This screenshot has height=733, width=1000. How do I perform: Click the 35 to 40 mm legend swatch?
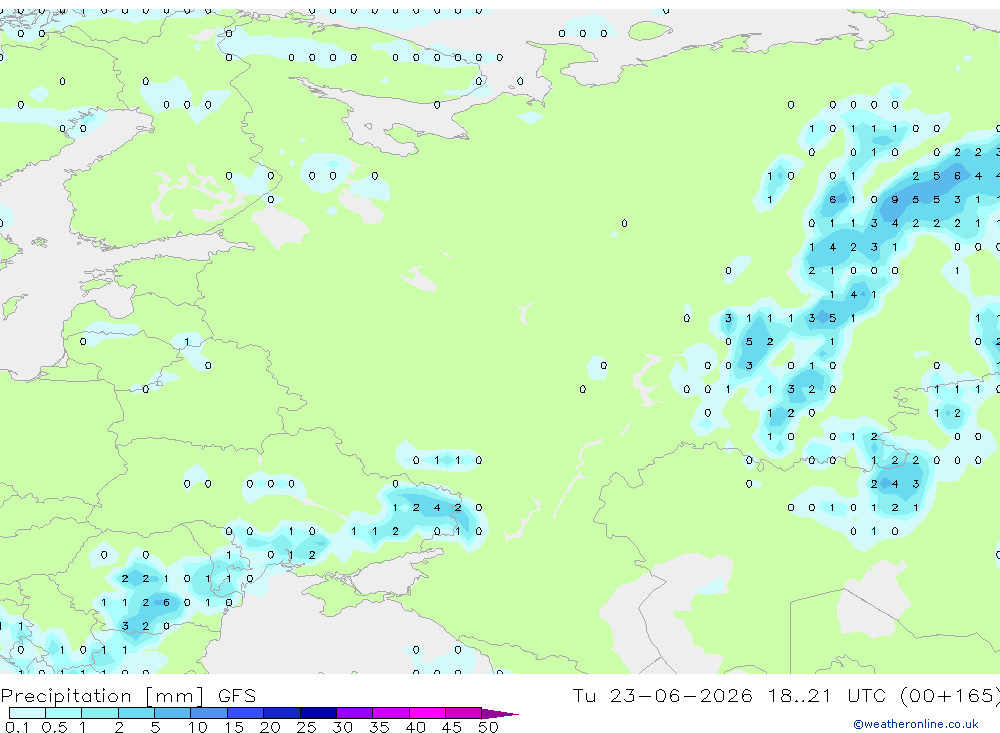pyautogui.click(x=391, y=713)
